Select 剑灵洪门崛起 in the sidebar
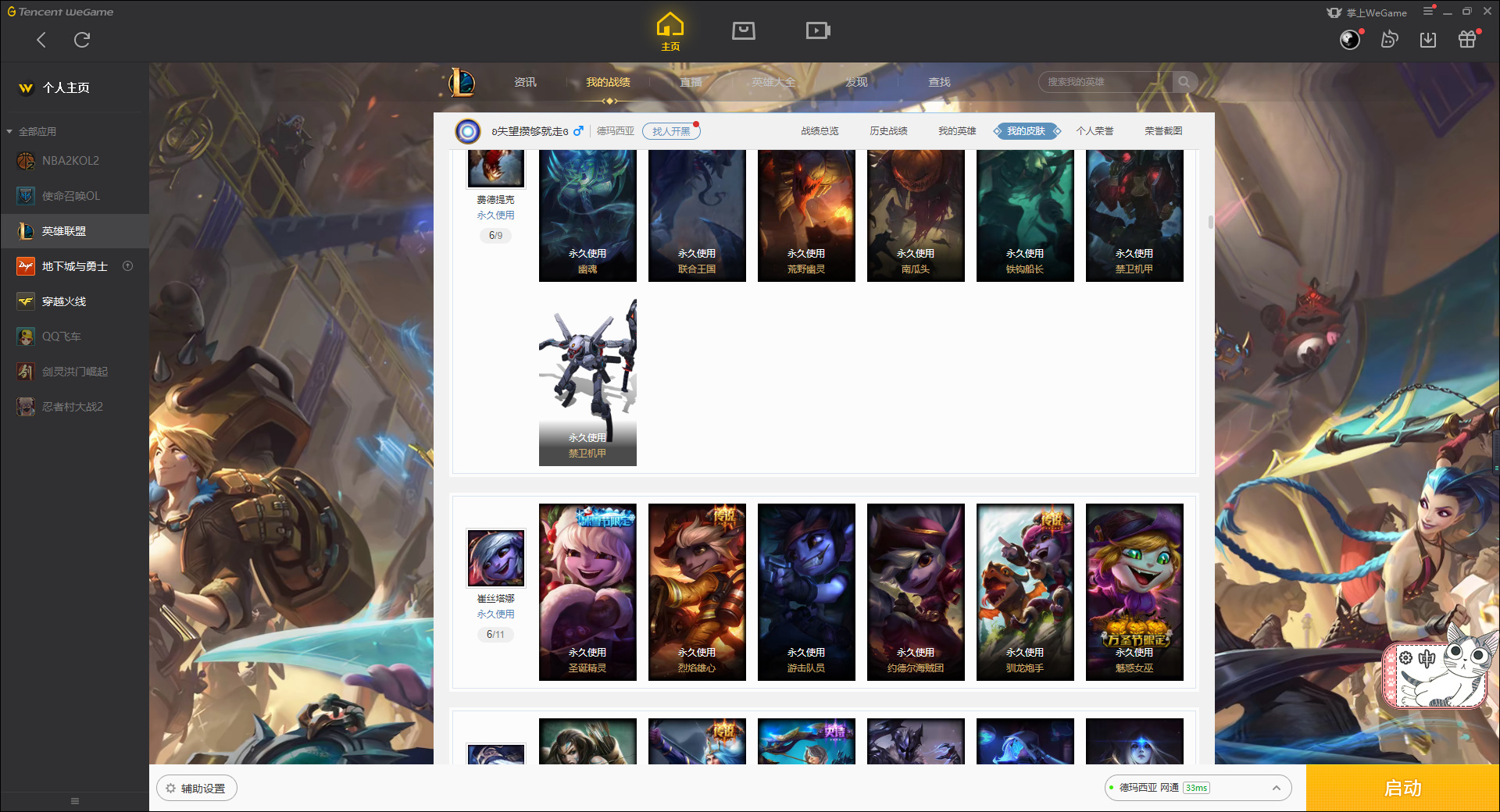Screen dimensions: 1500x812 tap(74, 372)
